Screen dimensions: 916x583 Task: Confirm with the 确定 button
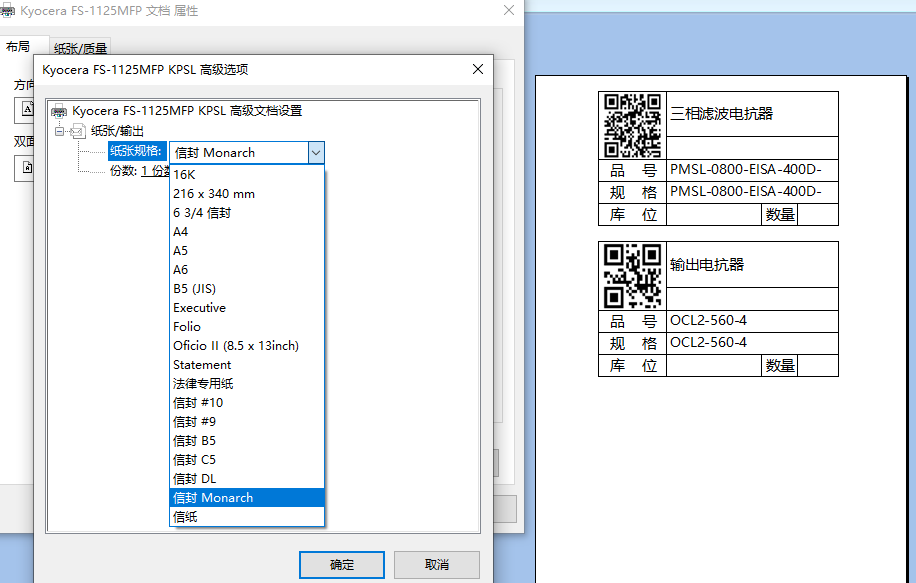(342, 565)
